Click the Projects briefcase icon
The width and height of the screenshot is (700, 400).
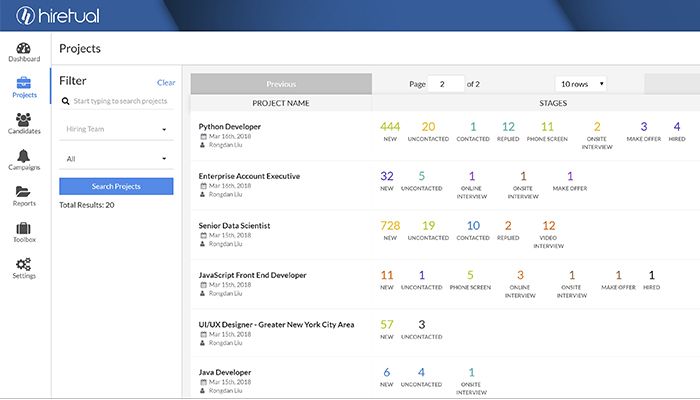[x=24, y=82]
